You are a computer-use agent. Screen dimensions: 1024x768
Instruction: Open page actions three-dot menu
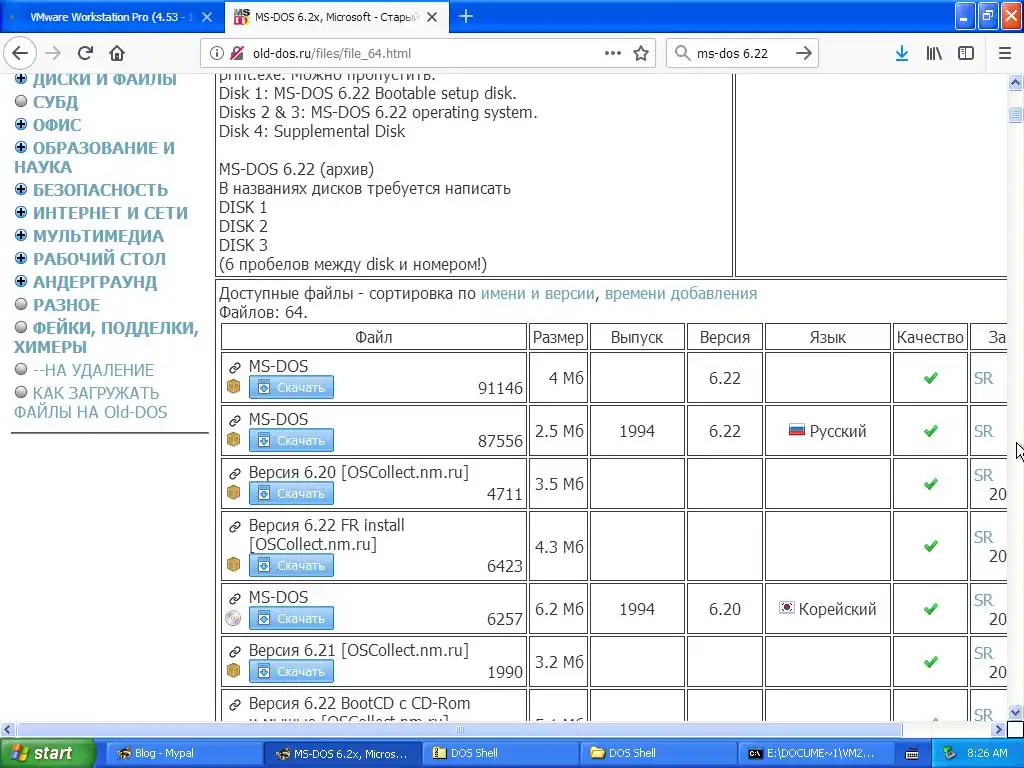click(613, 53)
